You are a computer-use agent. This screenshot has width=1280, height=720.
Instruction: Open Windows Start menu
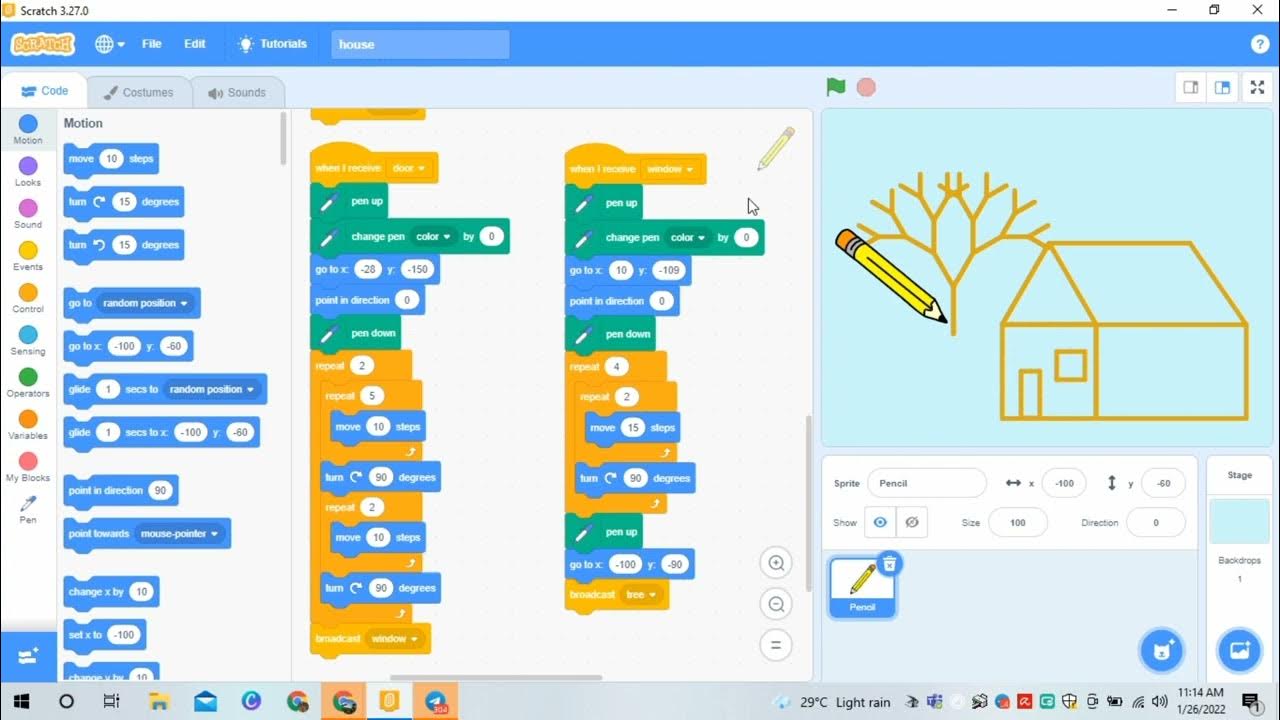coord(21,701)
